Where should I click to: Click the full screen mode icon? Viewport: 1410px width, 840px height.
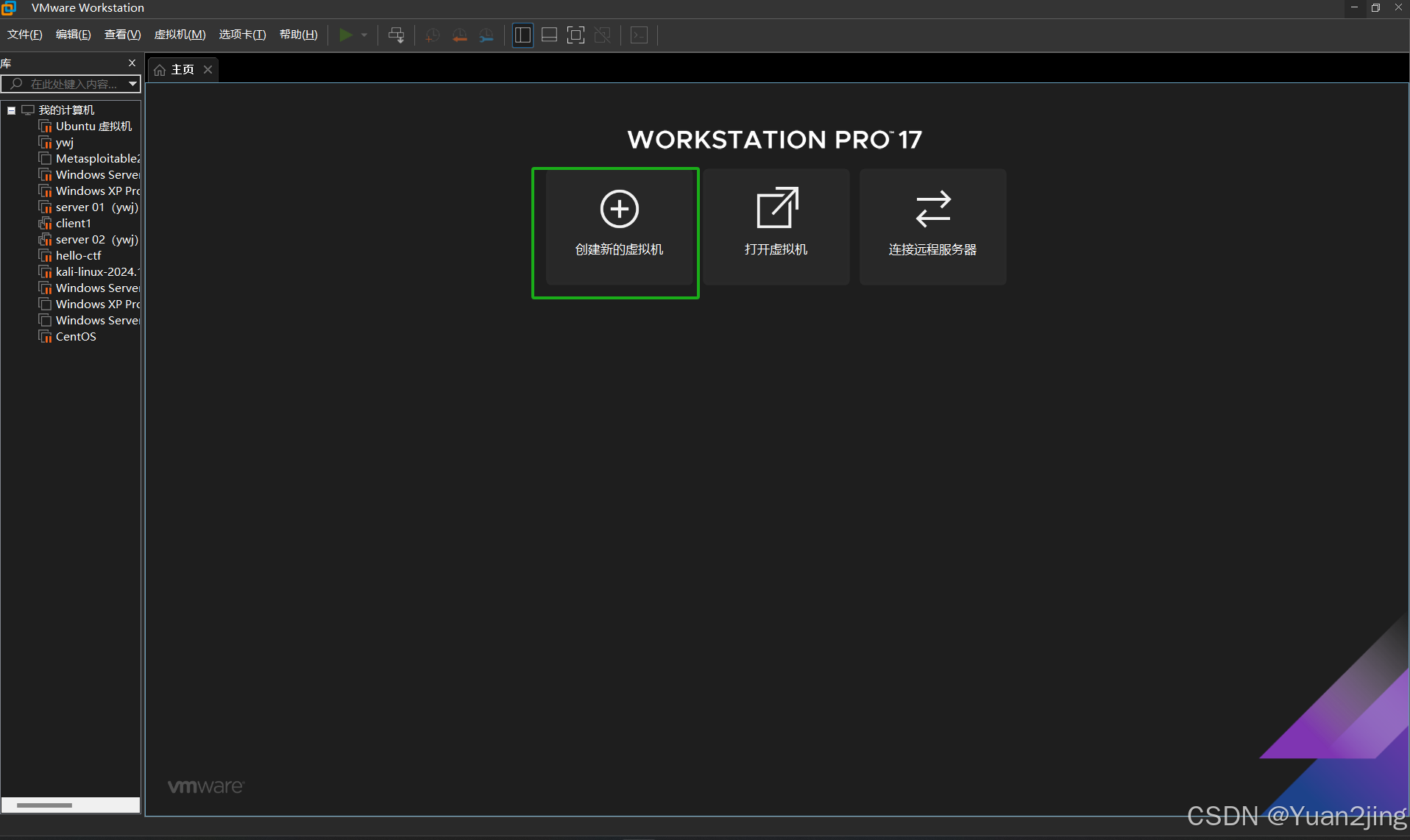(x=575, y=35)
